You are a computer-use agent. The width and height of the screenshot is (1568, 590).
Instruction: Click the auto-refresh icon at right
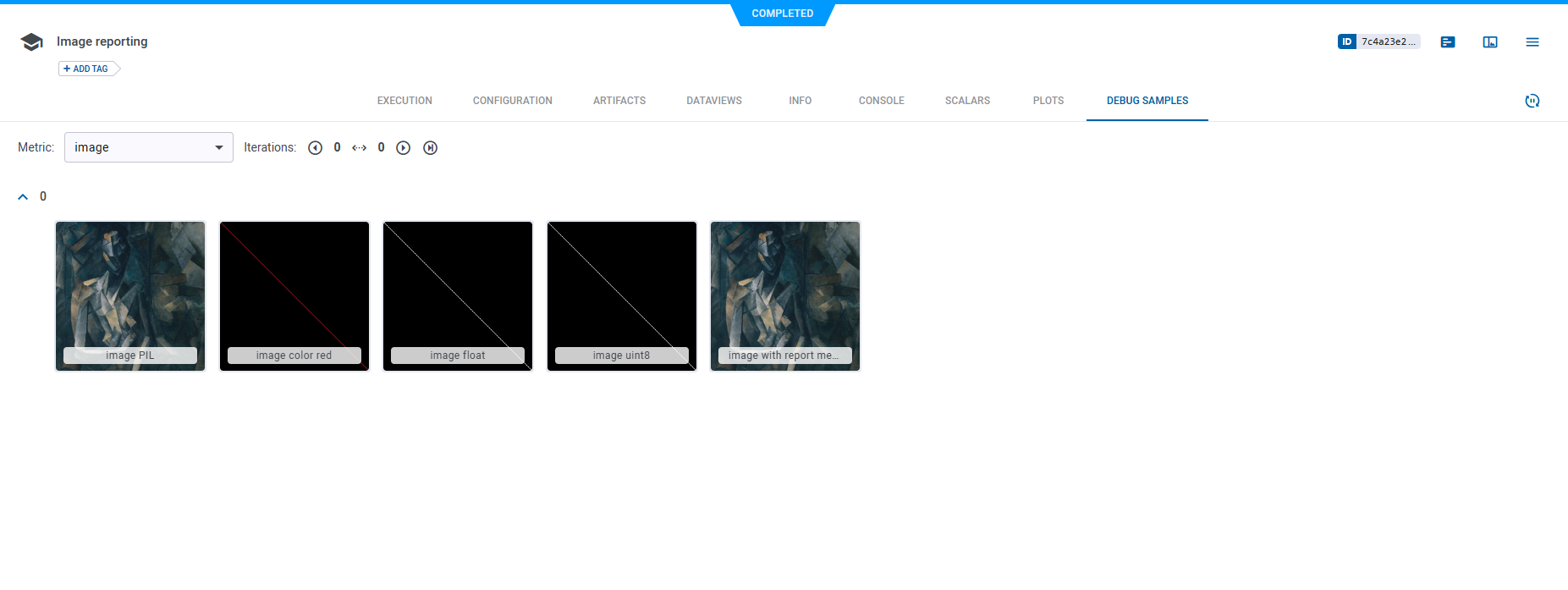pos(1532,101)
